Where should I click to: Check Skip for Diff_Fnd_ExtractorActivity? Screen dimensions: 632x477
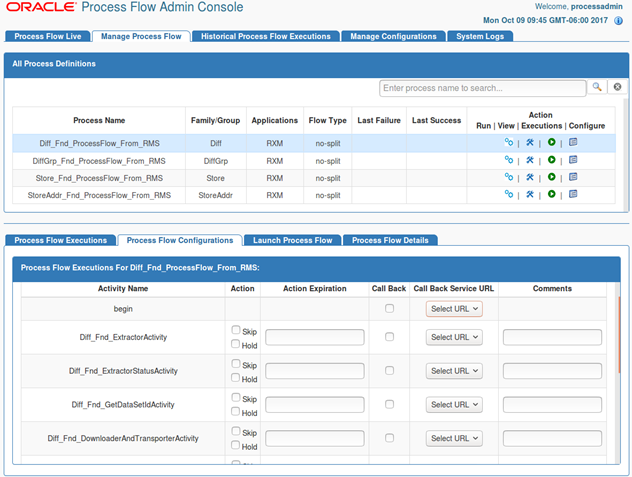236,330
